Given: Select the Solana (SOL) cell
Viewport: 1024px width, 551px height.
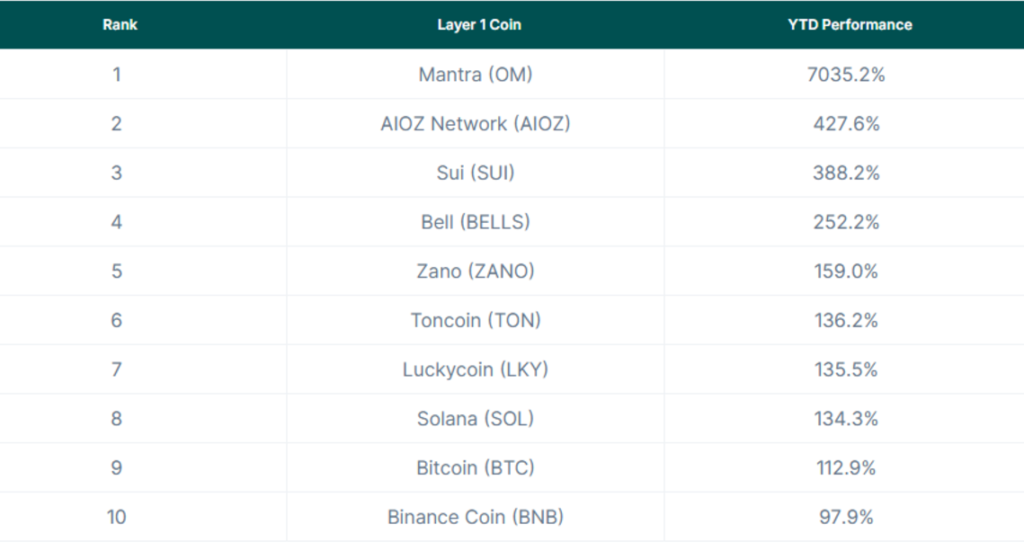Looking at the screenshot, I should (x=476, y=419).
